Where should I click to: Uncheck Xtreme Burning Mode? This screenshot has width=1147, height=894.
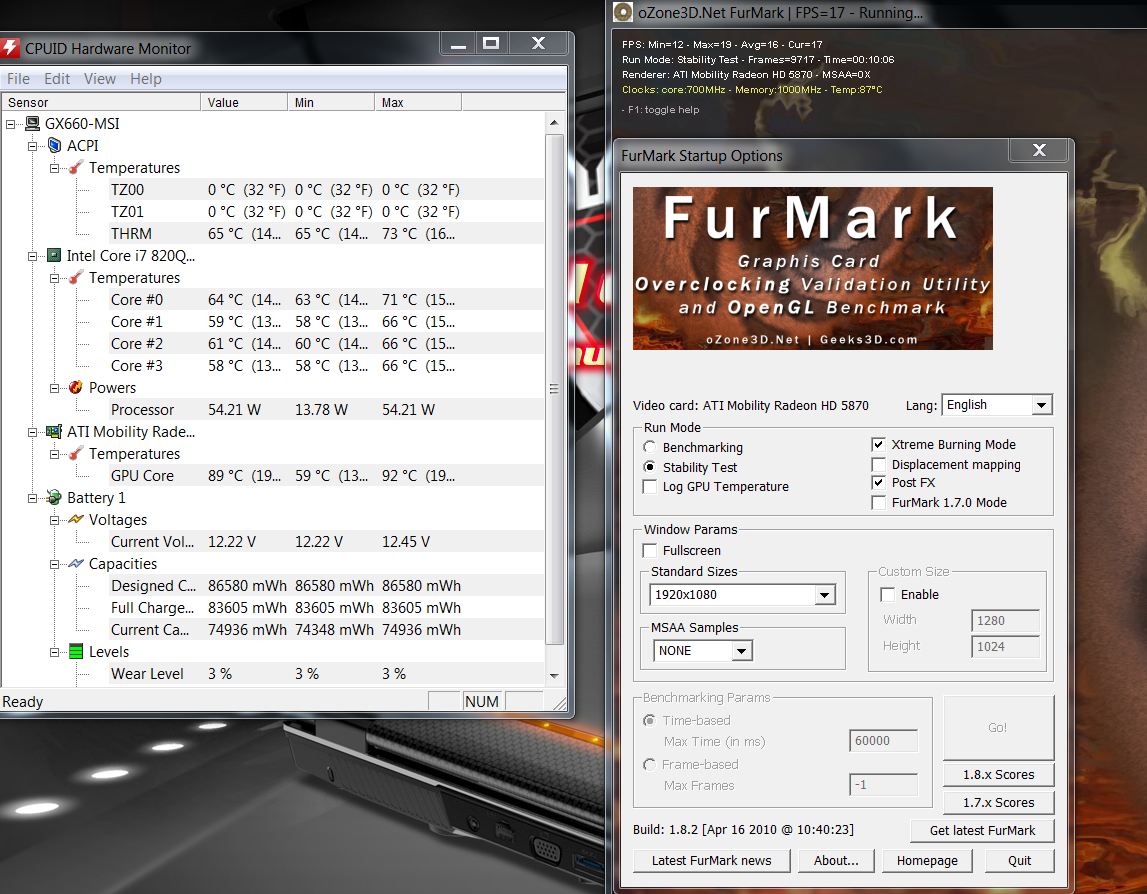click(879, 444)
